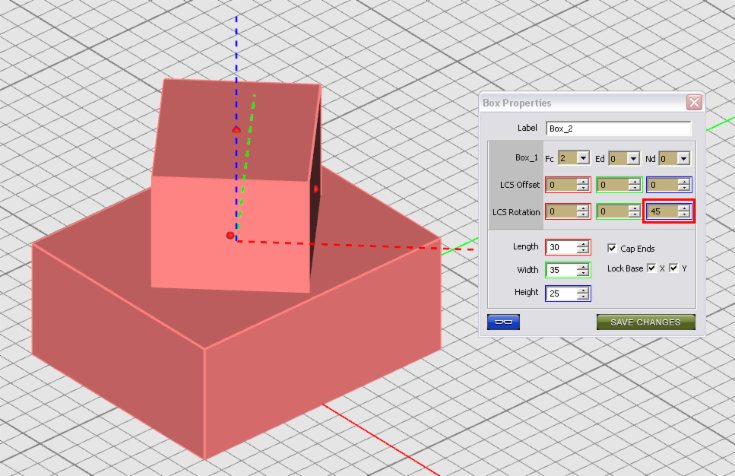Click the Box_1 parent label text
Image resolution: width=735 pixels, height=476 pixels.
(x=526, y=158)
